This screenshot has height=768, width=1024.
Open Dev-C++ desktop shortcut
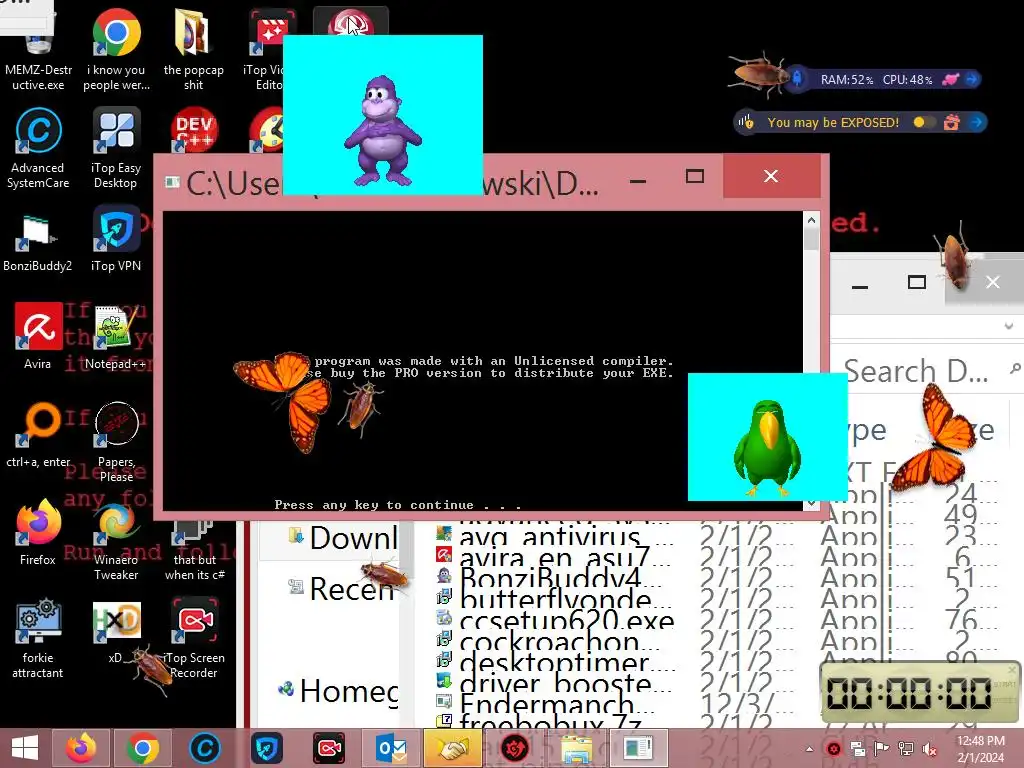(194, 129)
